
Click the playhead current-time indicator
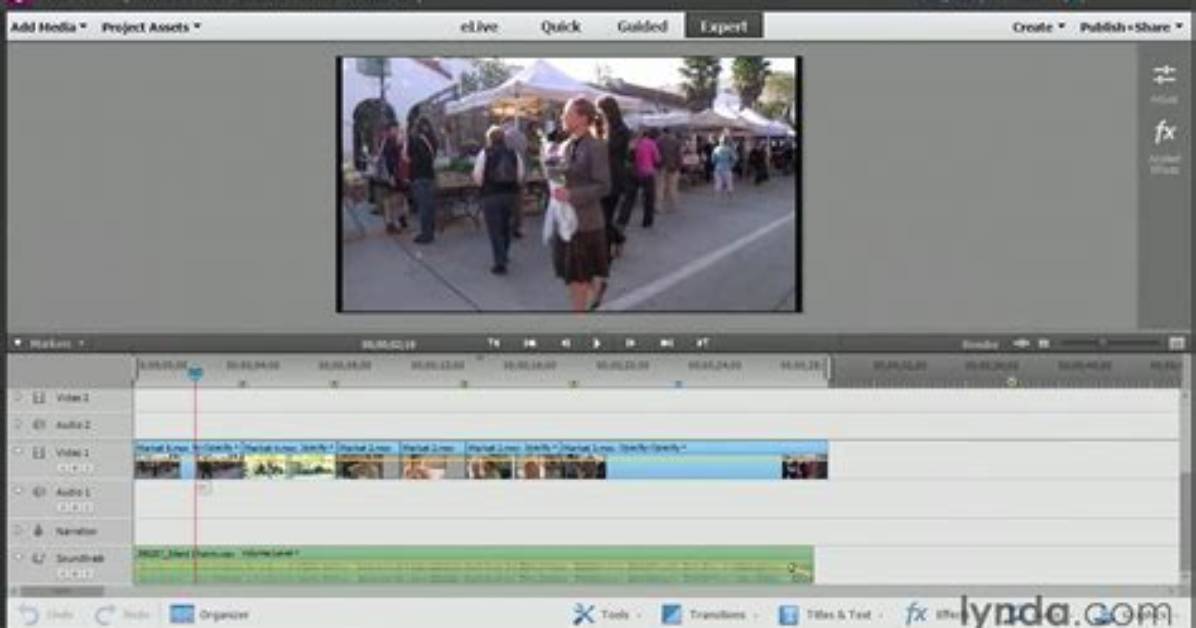pyautogui.click(x=195, y=372)
